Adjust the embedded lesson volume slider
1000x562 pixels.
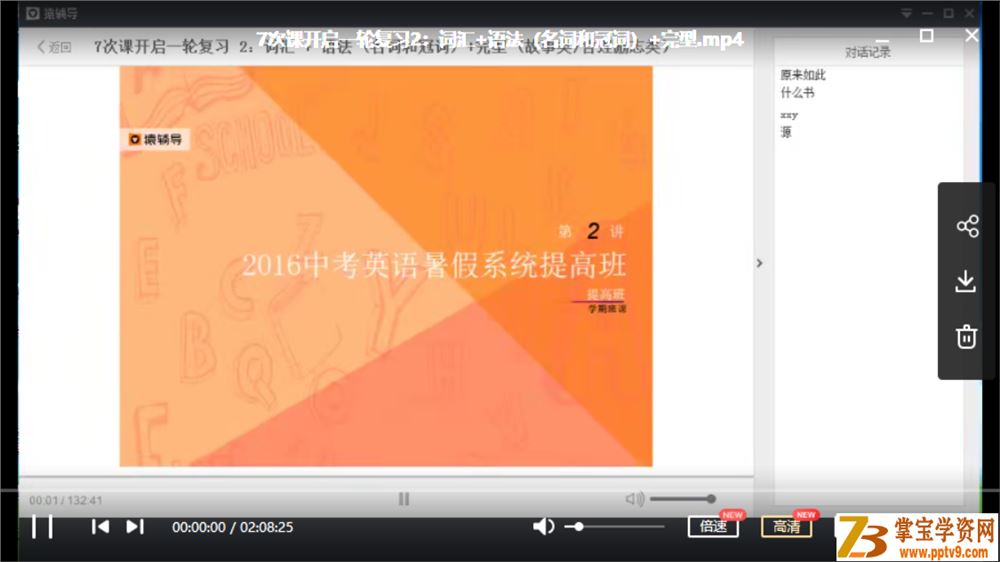click(682, 499)
